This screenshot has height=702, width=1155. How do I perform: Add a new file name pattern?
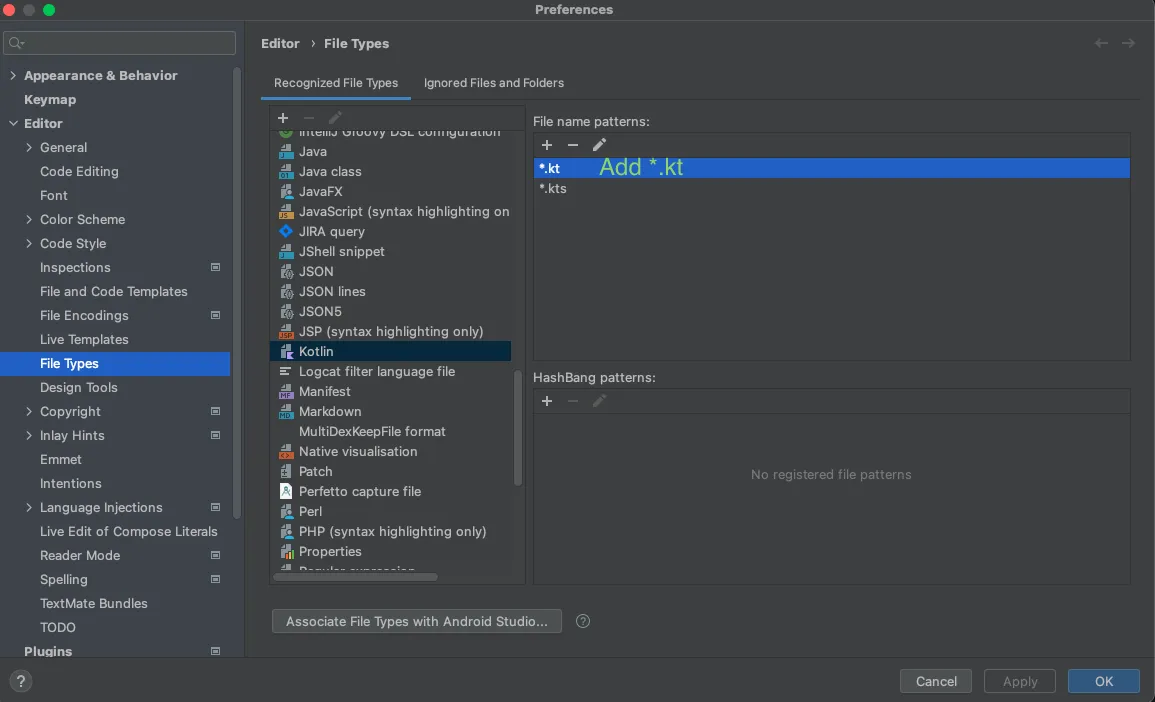tap(547, 146)
